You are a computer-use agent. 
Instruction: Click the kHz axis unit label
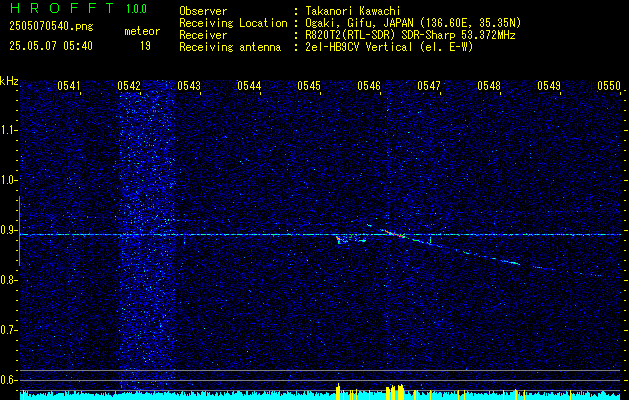tap(9, 81)
